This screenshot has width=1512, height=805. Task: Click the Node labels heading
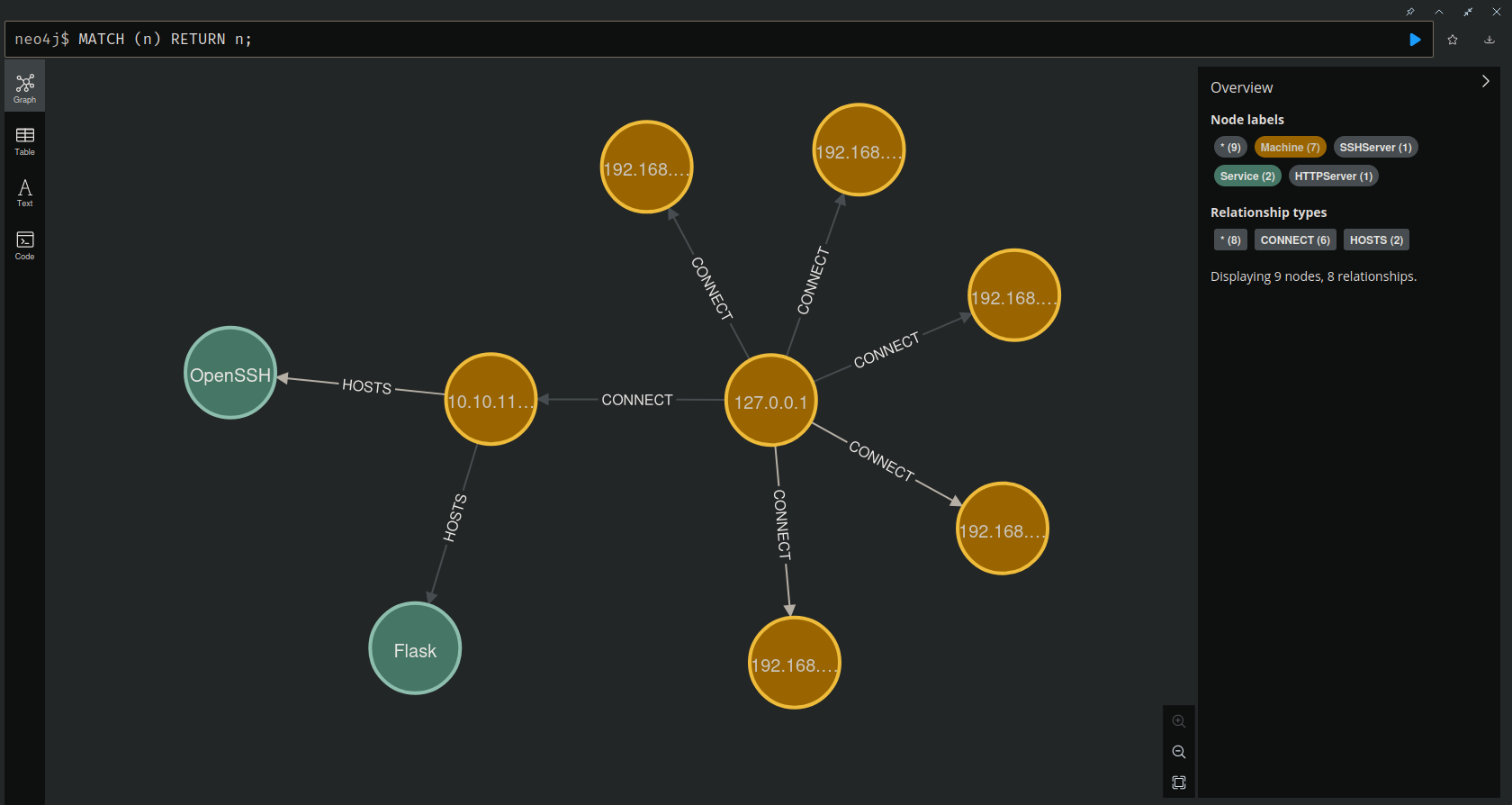pos(1246,120)
